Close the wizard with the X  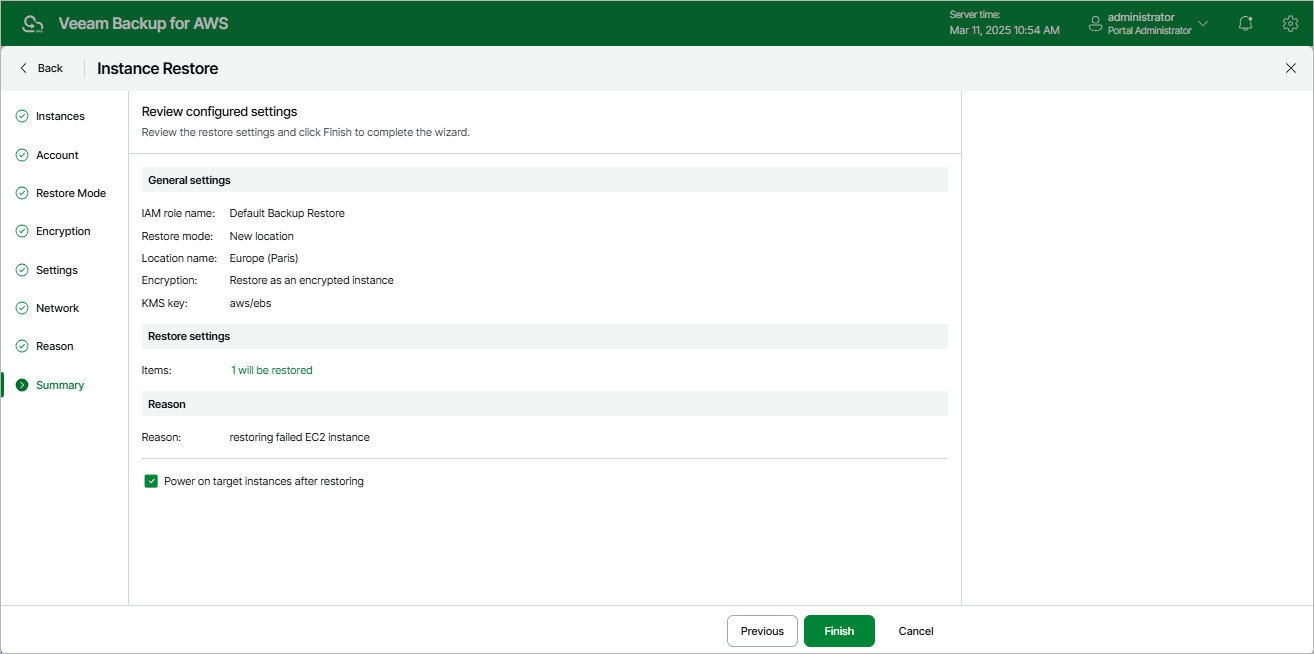tap(1290, 67)
